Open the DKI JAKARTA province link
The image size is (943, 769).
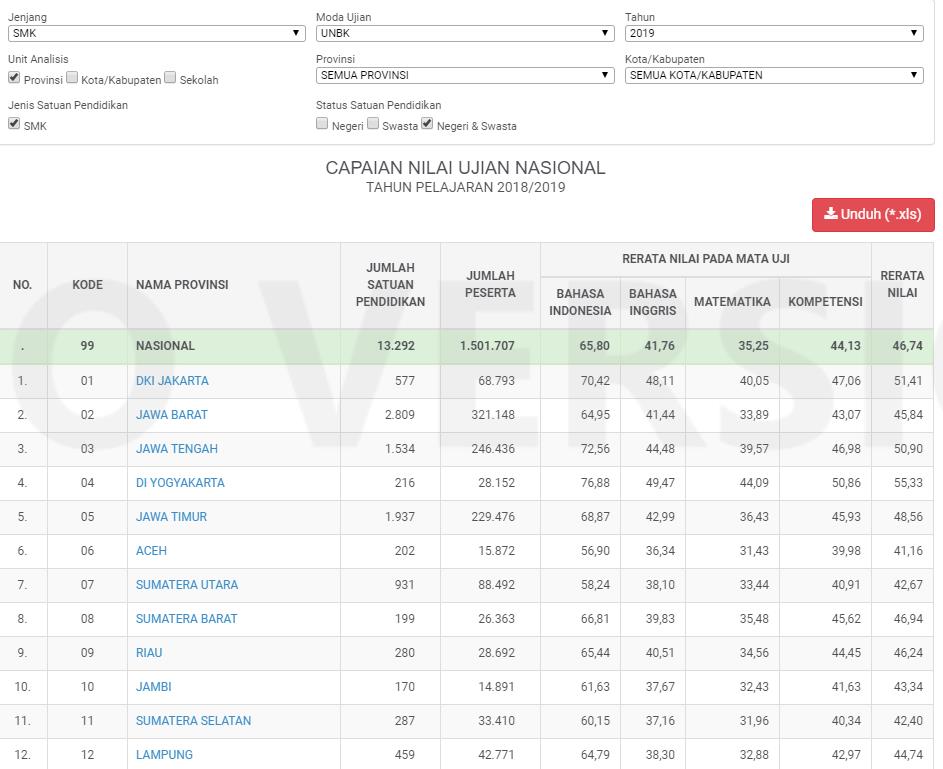tap(172, 381)
